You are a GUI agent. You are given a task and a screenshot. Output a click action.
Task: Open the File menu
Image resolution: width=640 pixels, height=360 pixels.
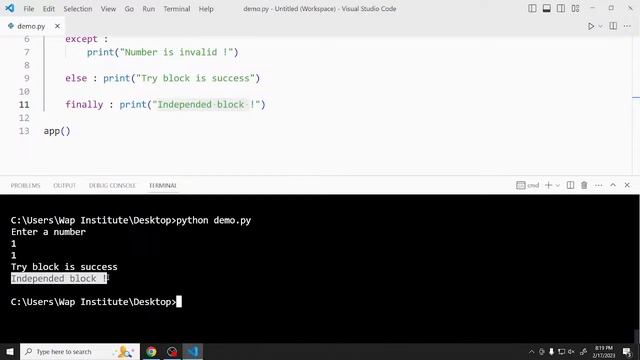[29, 9]
